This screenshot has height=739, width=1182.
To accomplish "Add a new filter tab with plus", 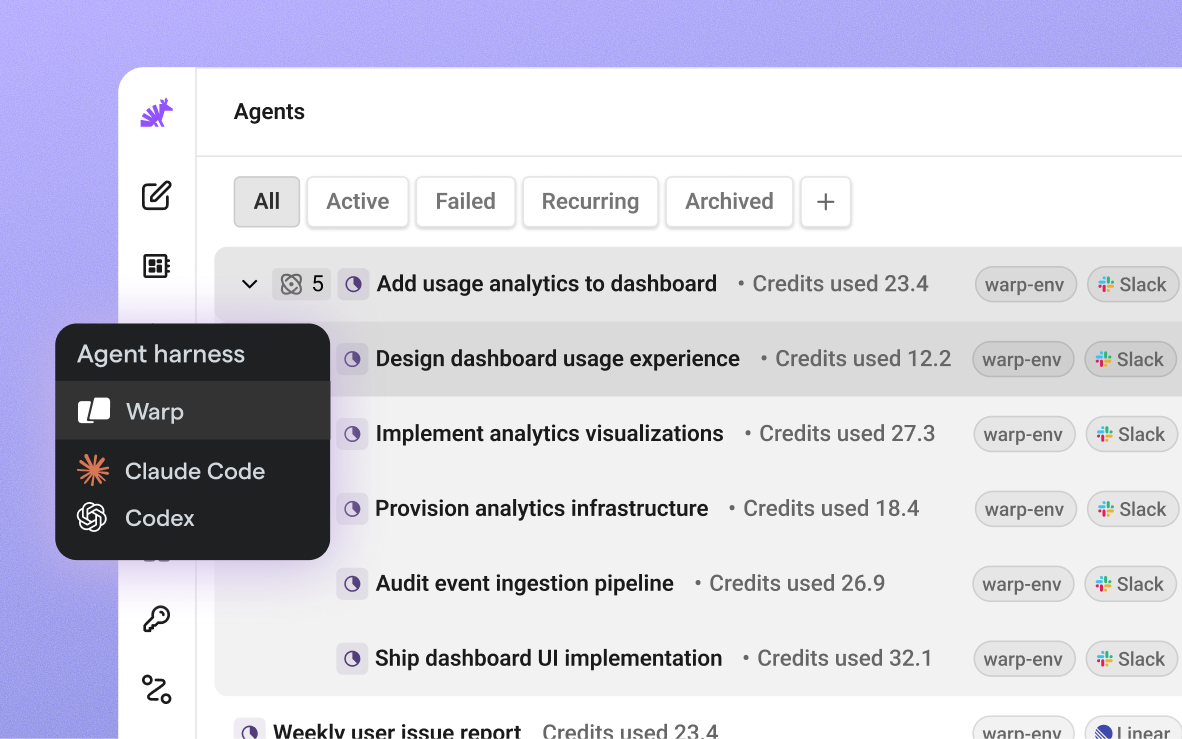I will pyautogui.click(x=825, y=201).
